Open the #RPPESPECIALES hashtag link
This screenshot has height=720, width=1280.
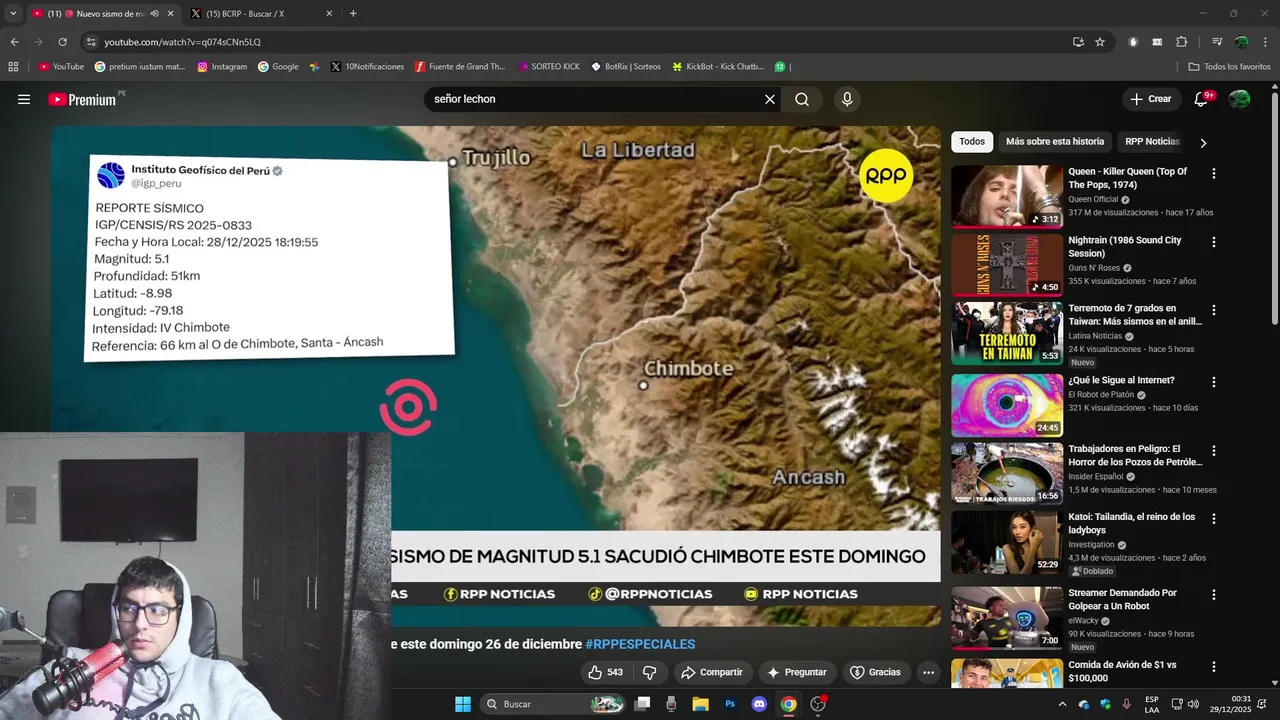tap(640, 644)
